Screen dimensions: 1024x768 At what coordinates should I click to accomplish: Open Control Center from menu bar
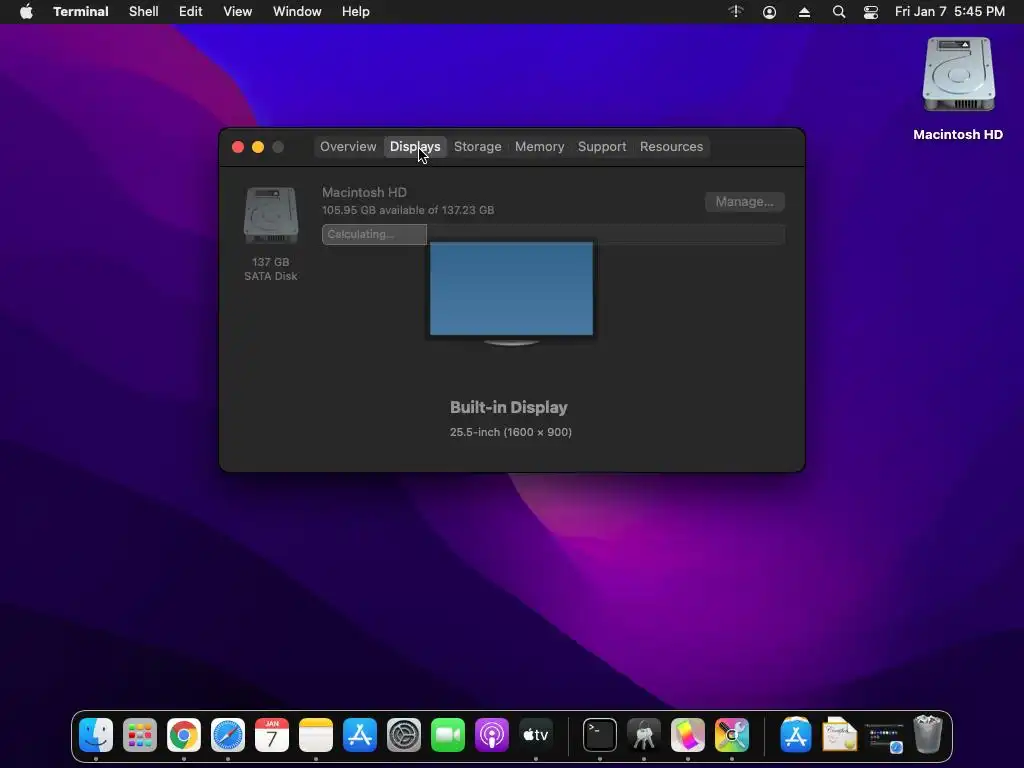tap(871, 12)
